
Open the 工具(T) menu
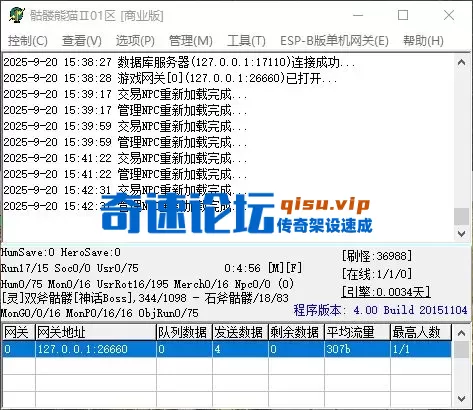[x=246, y=41]
